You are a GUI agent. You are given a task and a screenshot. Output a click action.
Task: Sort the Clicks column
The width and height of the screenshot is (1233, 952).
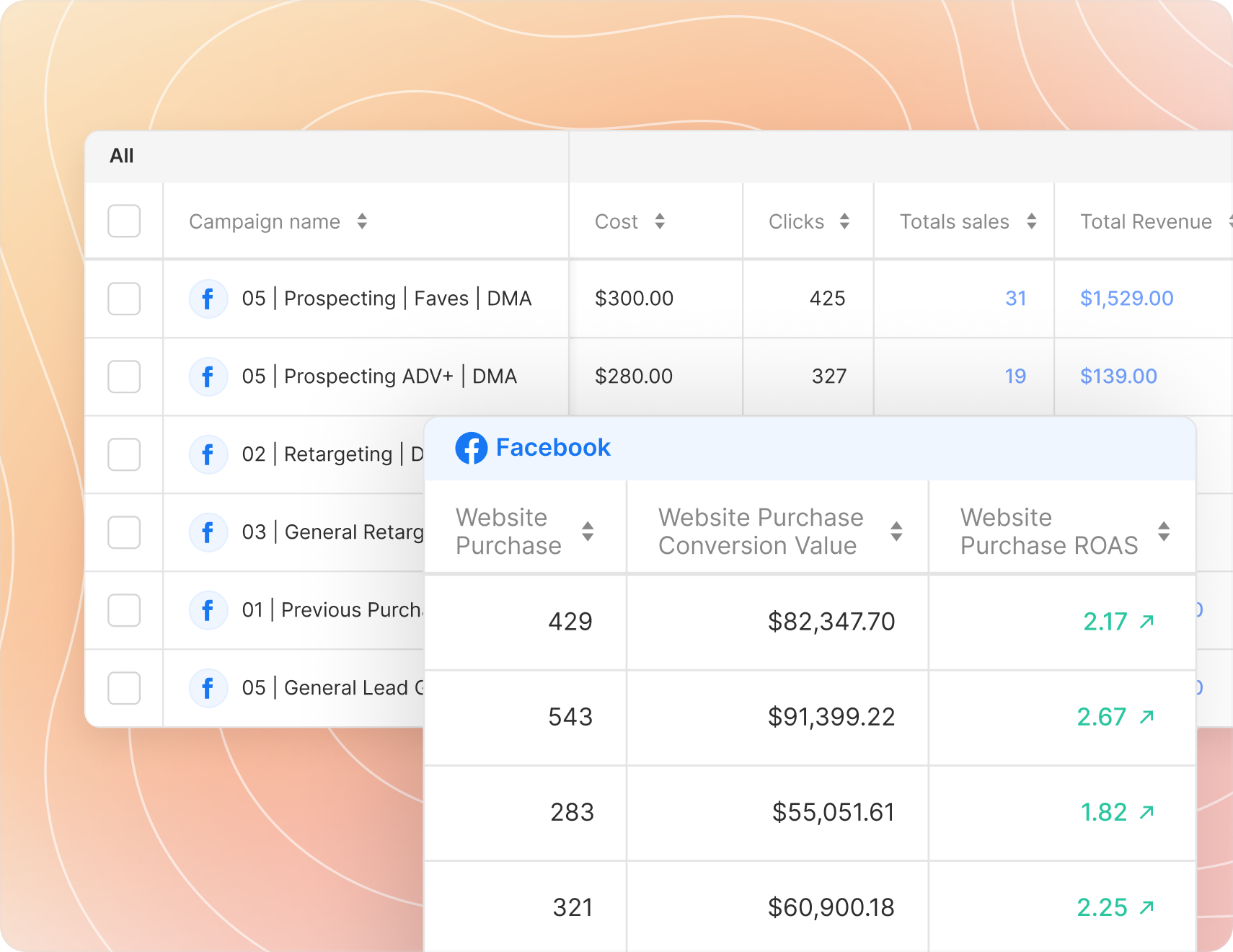(844, 221)
